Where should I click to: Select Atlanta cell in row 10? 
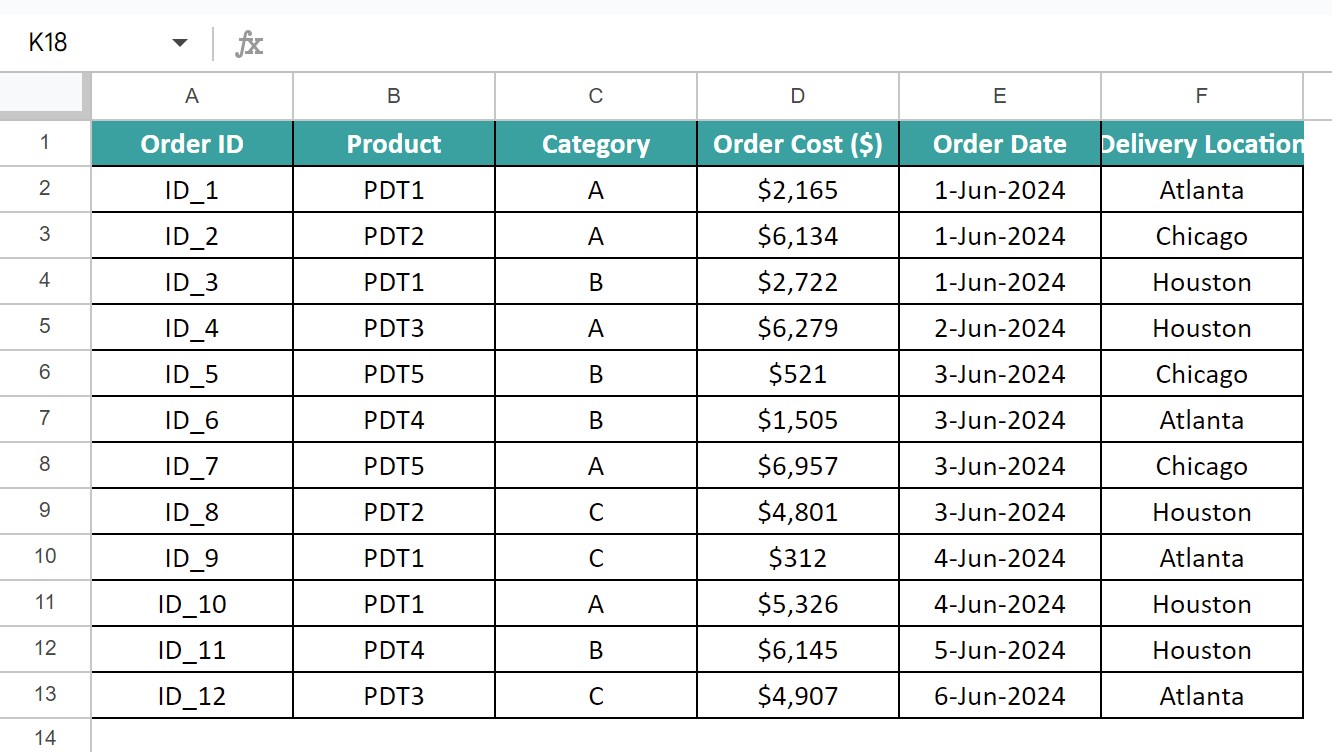(1201, 558)
